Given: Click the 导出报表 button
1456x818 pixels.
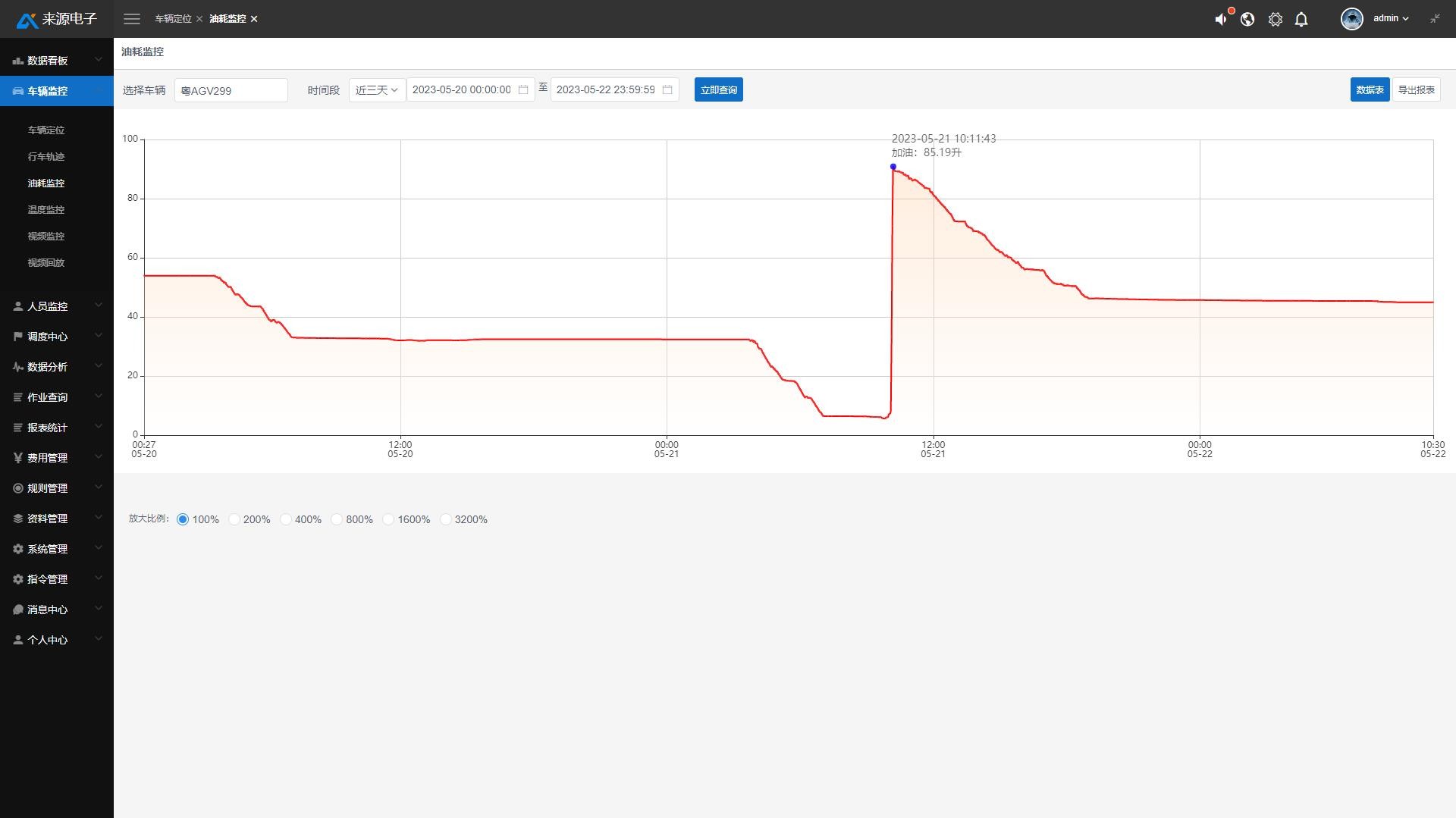Looking at the screenshot, I should click(1416, 90).
